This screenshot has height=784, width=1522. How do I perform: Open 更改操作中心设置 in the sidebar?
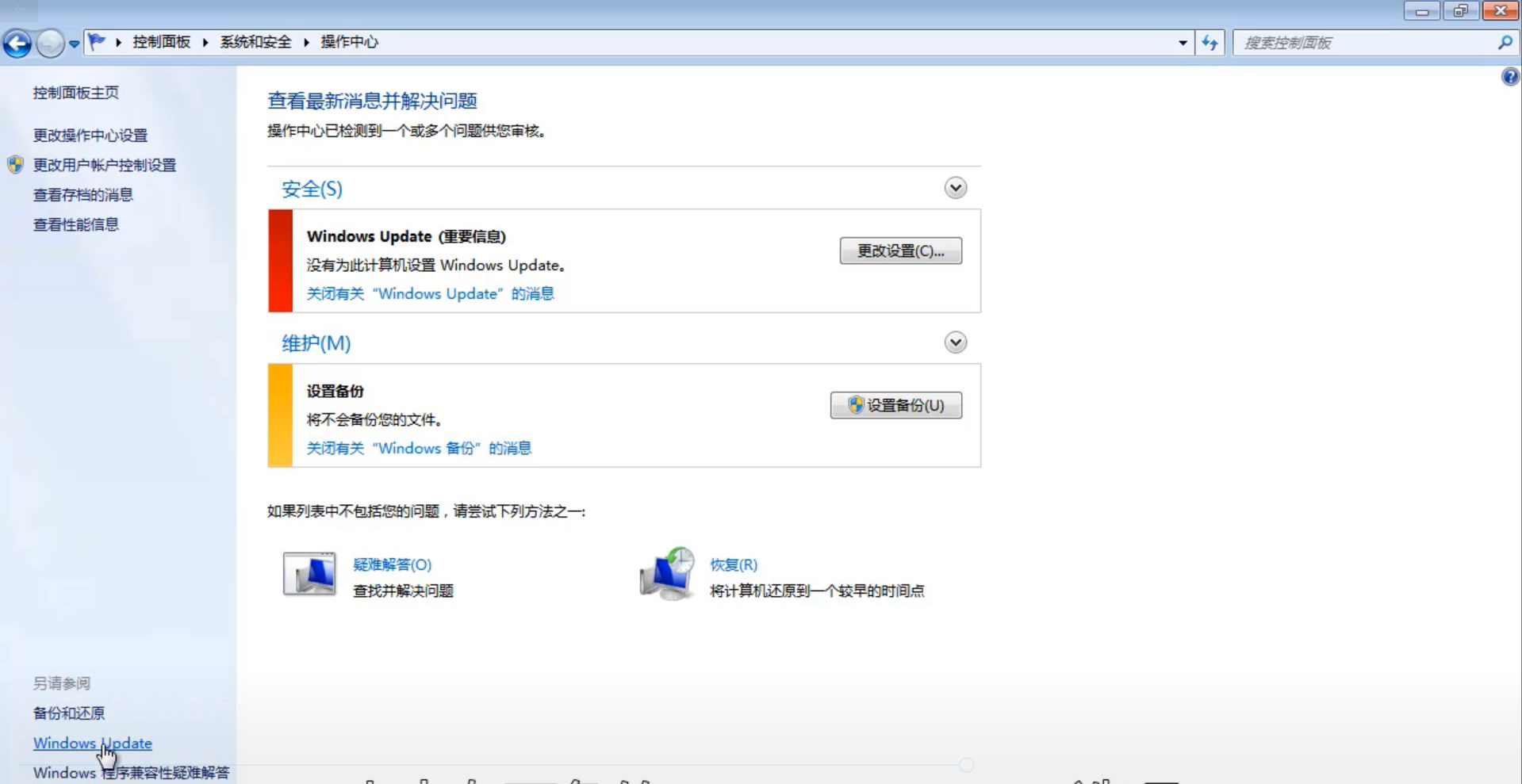click(90, 135)
